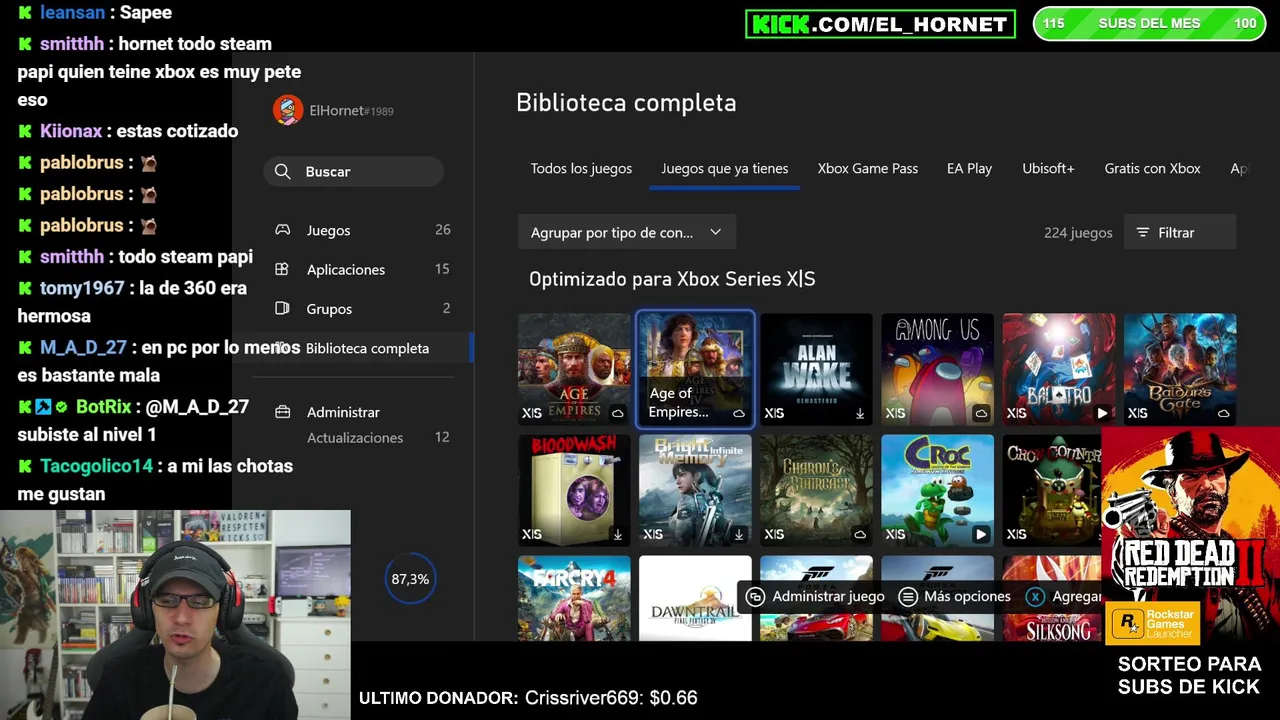Click the download arrow on Alan Wake tile
1280x720 pixels.
point(860,413)
